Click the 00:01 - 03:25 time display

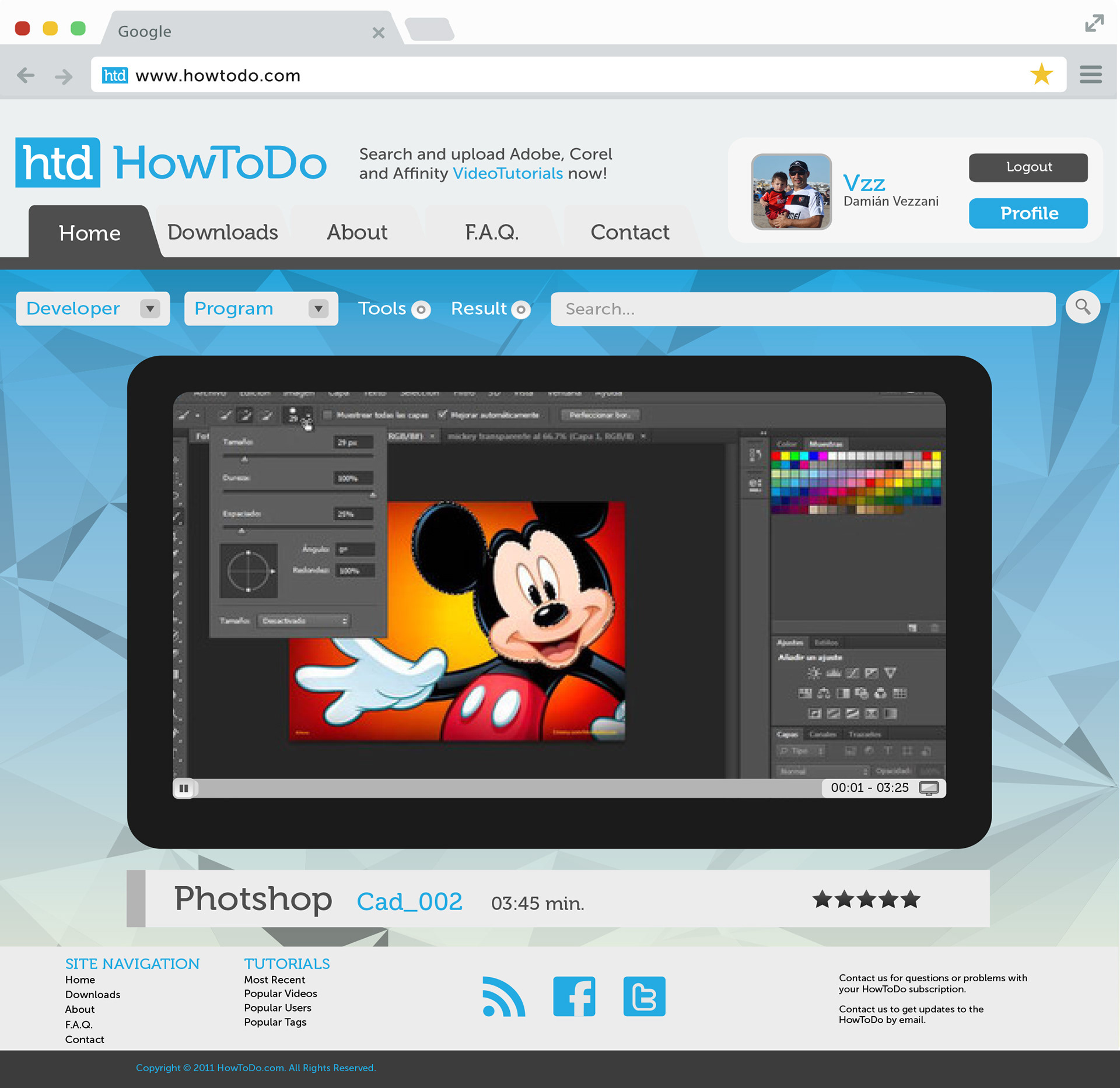(x=869, y=788)
